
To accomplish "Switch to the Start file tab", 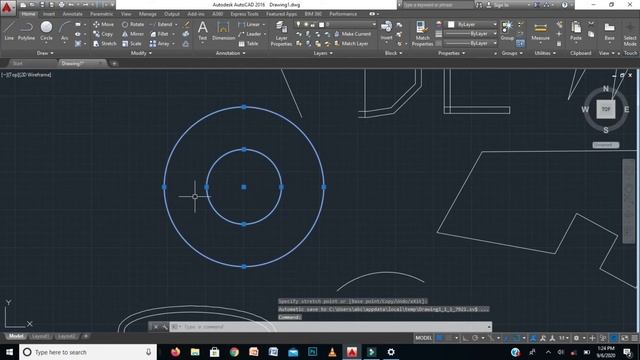I will (x=18, y=63).
